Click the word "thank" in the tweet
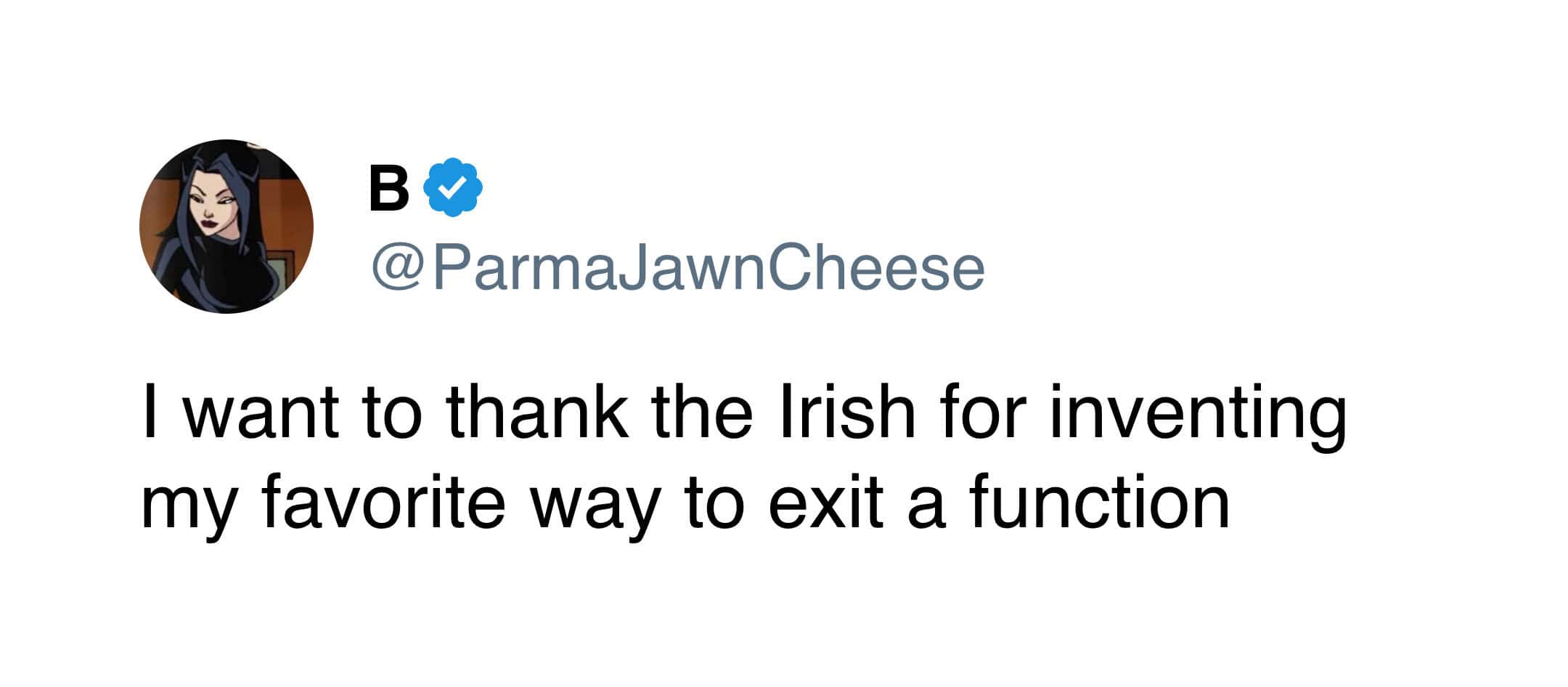This screenshot has width=1568, height=687. coord(538,412)
